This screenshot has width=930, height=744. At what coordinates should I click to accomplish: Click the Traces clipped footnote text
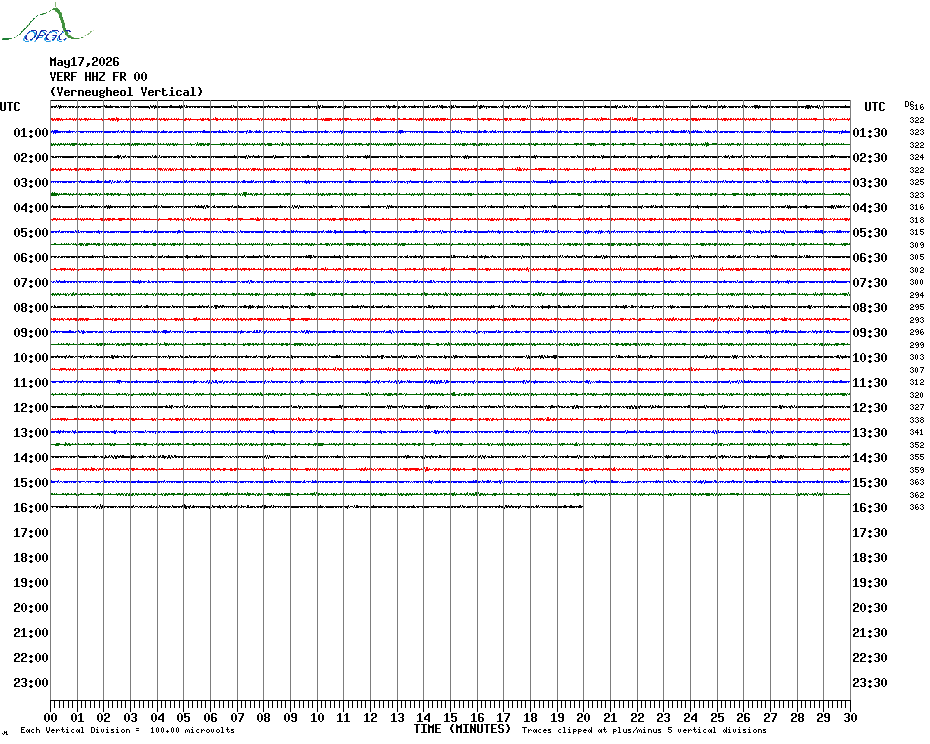click(x=644, y=730)
